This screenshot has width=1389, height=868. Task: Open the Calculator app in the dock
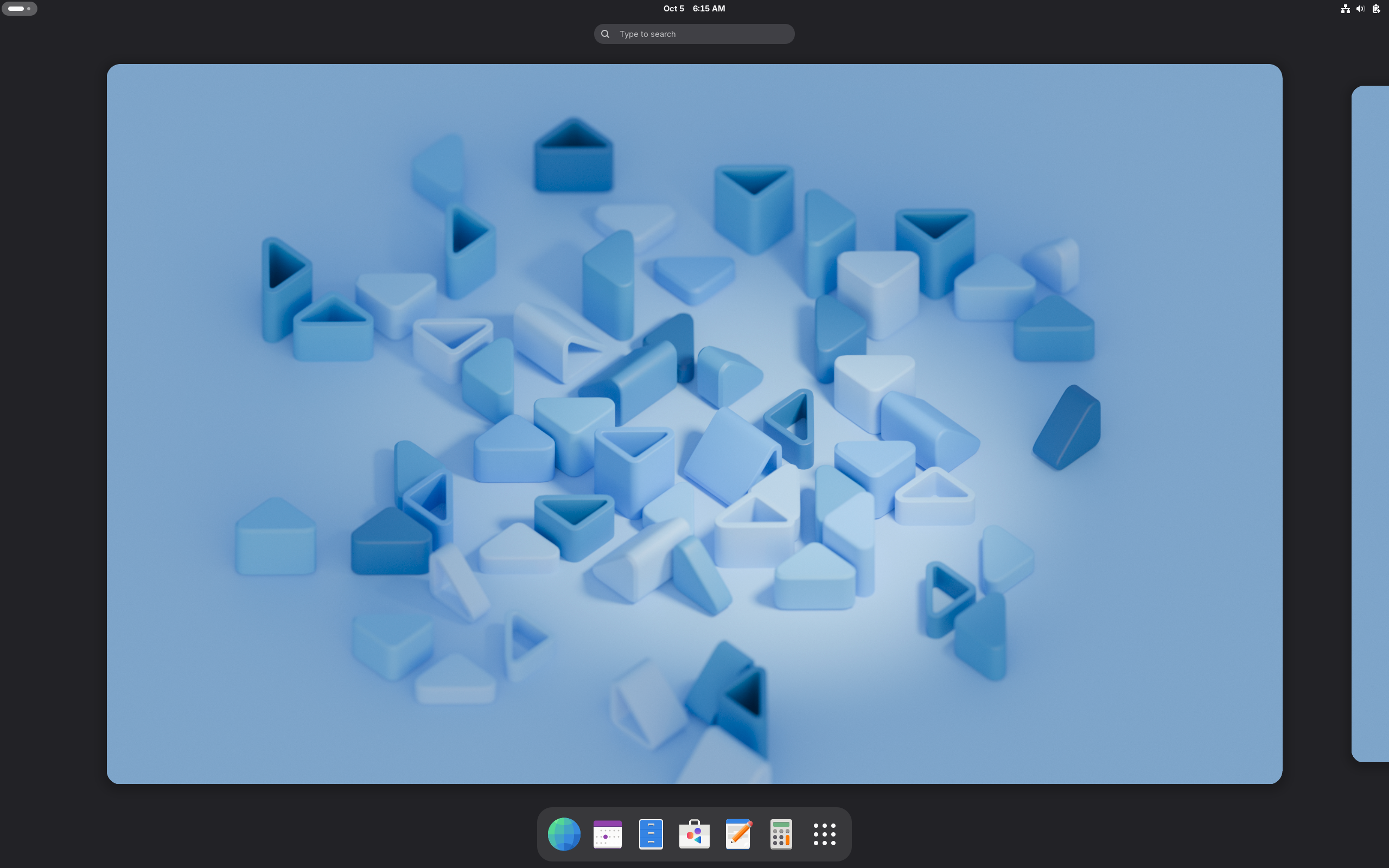coord(781,834)
